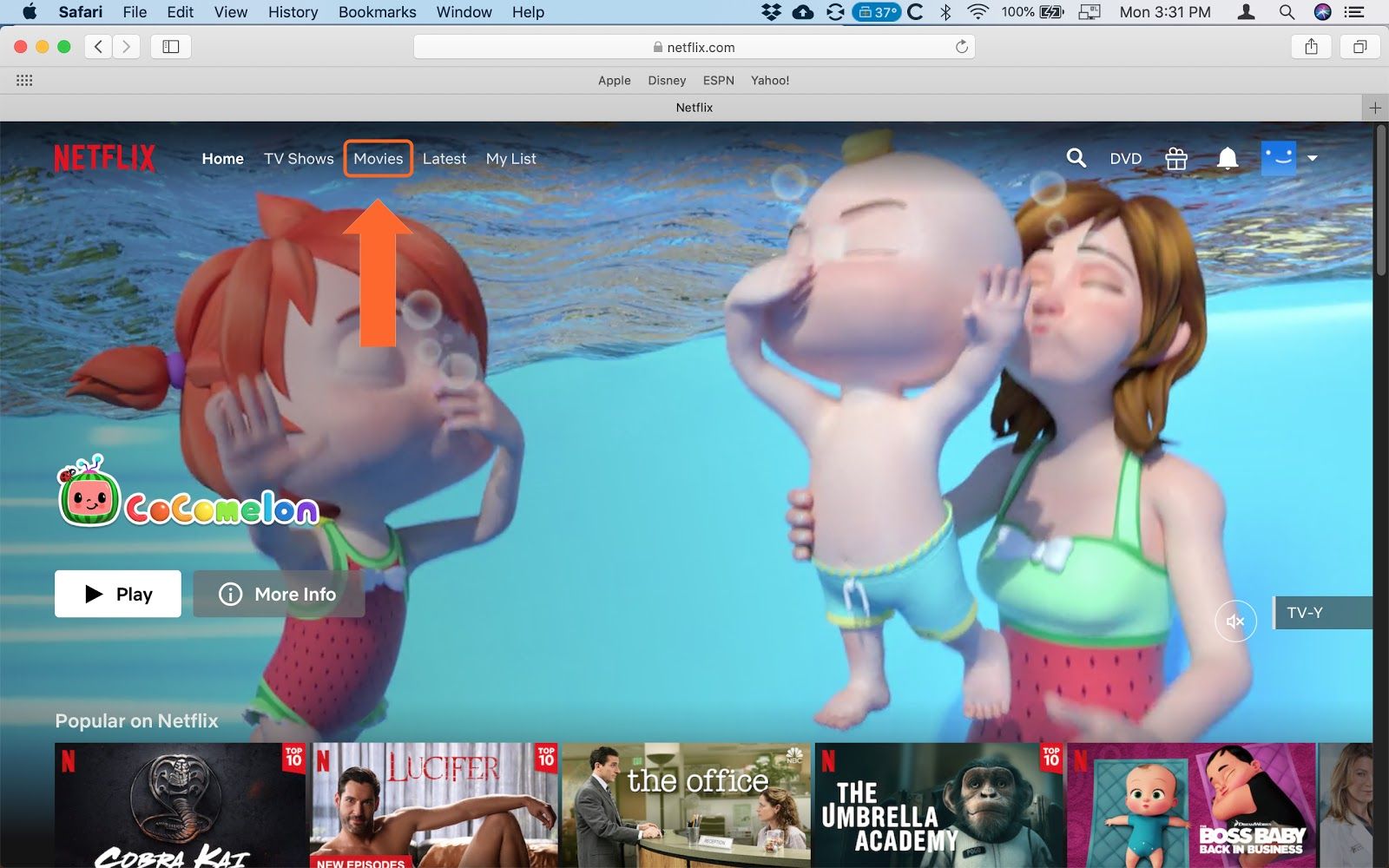Open the Safari menu
The image size is (1389, 868).
[81, 12]
